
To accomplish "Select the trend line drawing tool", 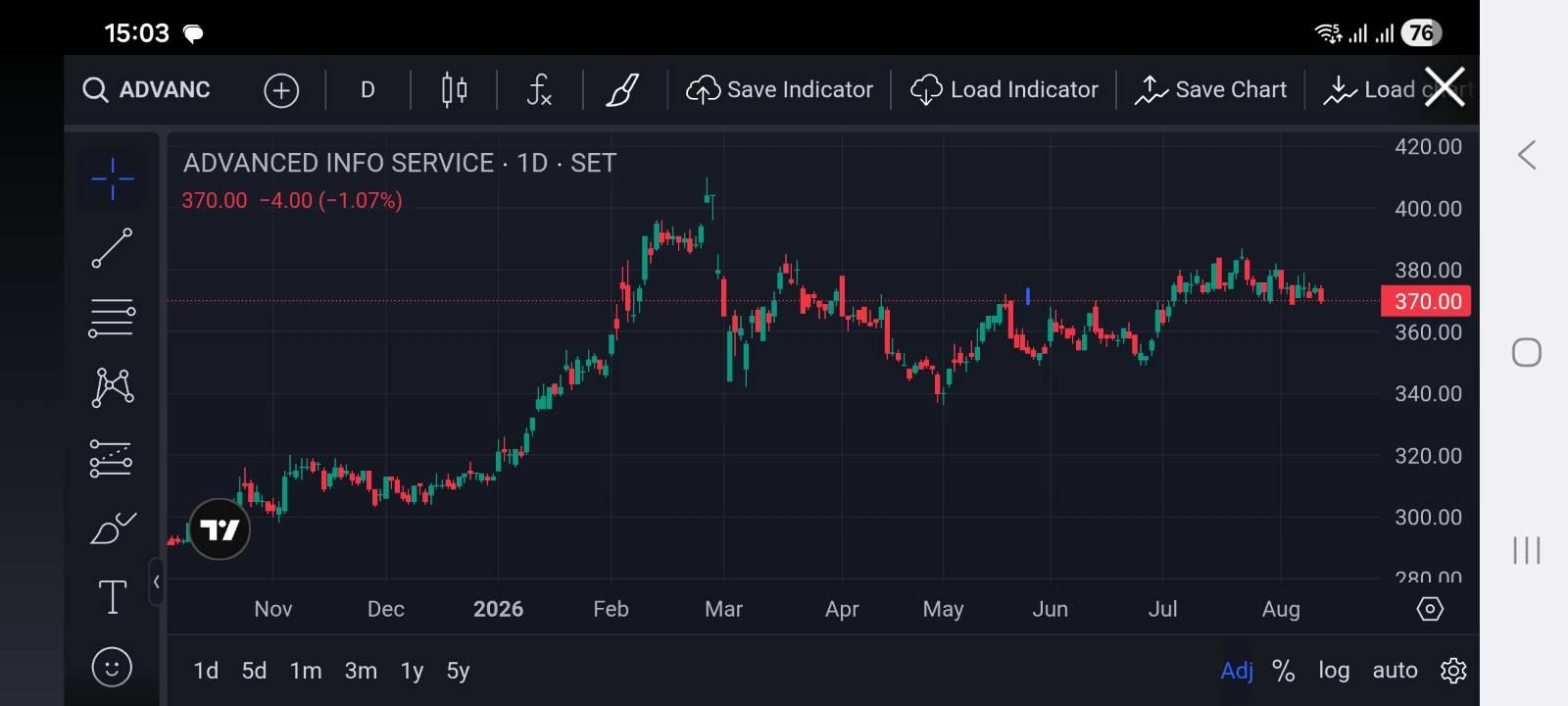I will tap(113, 248).
